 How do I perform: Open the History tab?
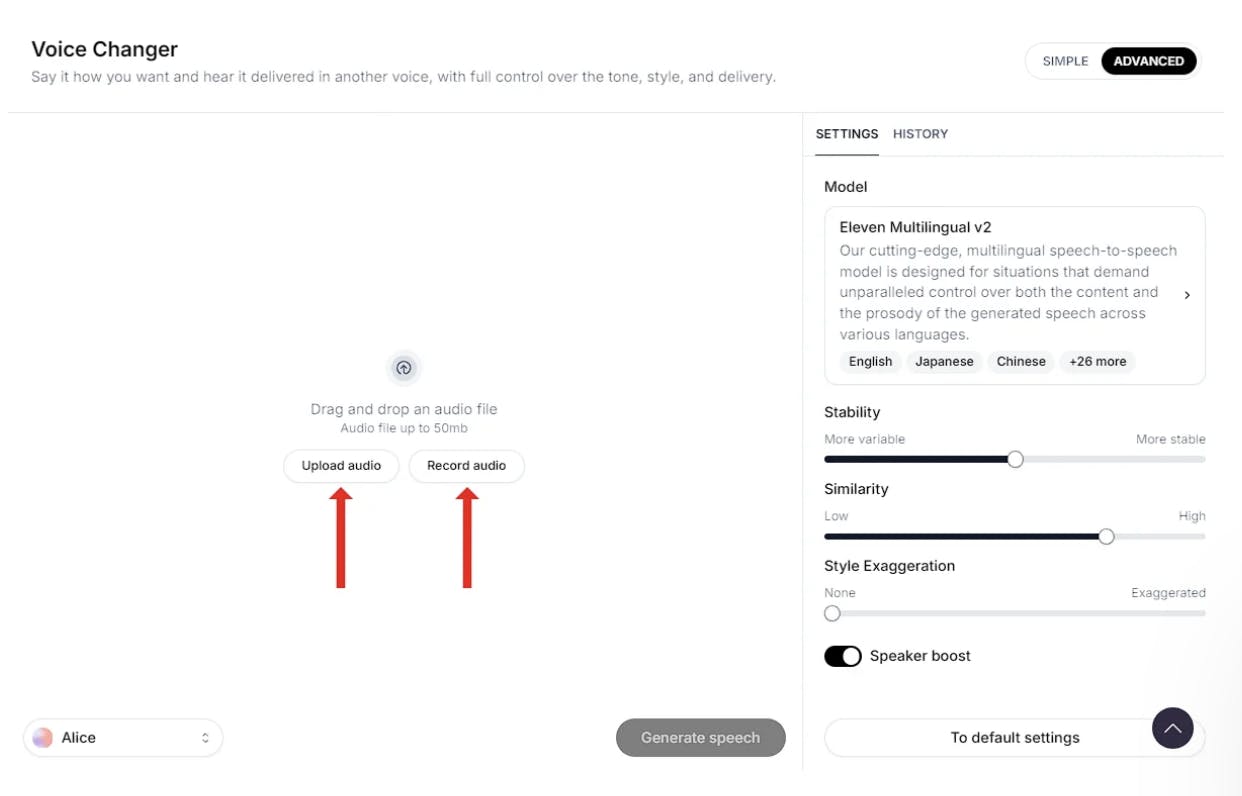(x=920, y=134)
